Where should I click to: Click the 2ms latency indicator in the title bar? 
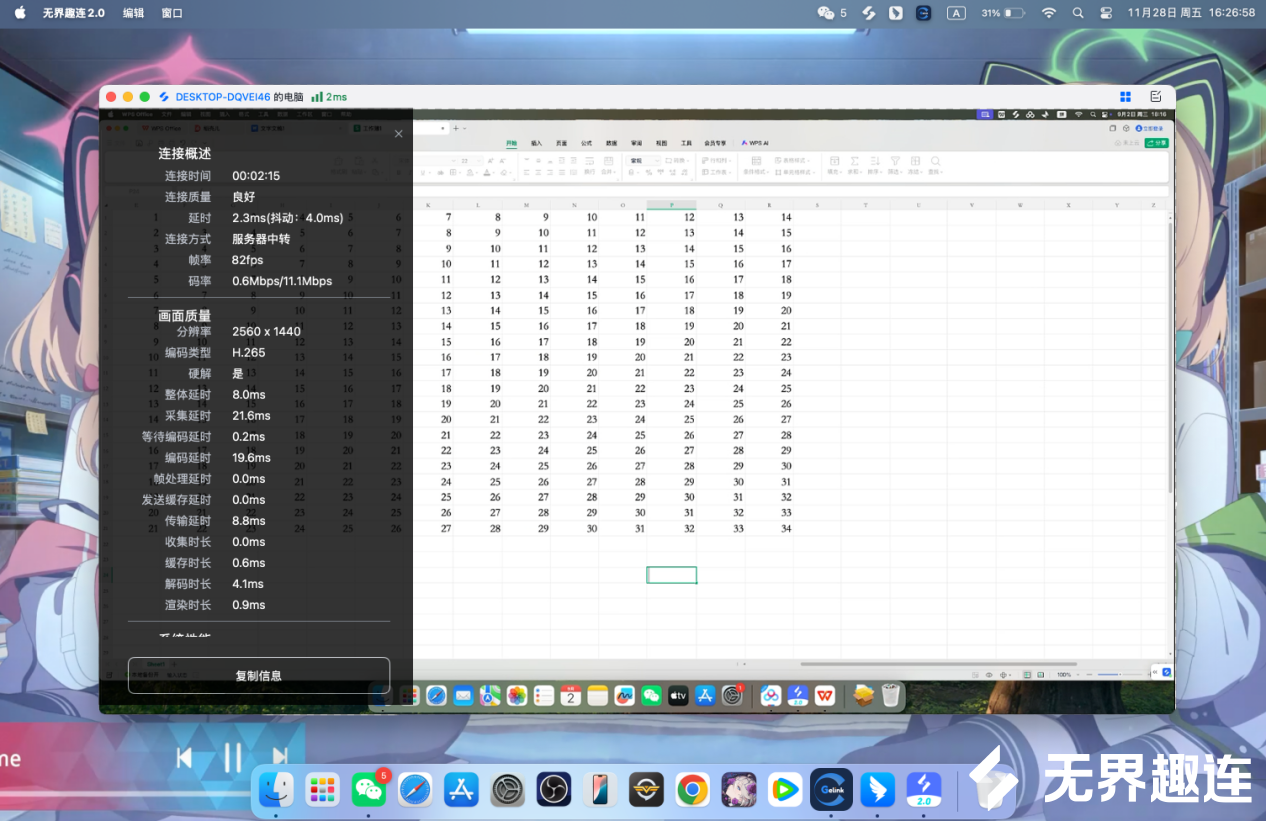click(329, 97)
